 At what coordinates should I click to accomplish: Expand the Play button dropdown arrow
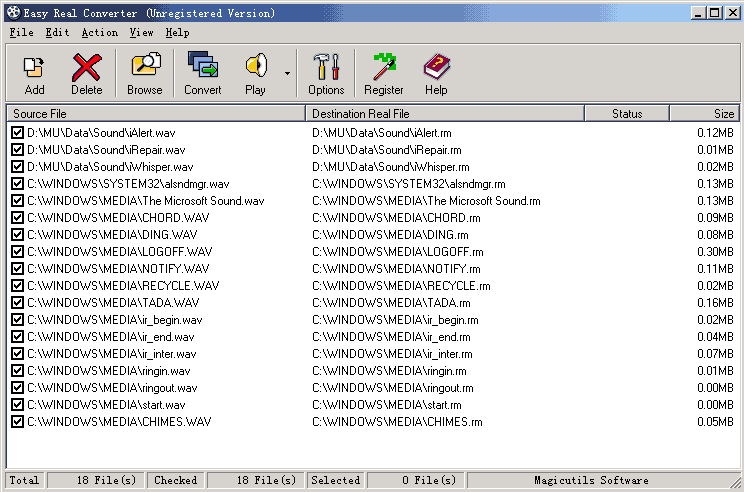pos(288,73)
